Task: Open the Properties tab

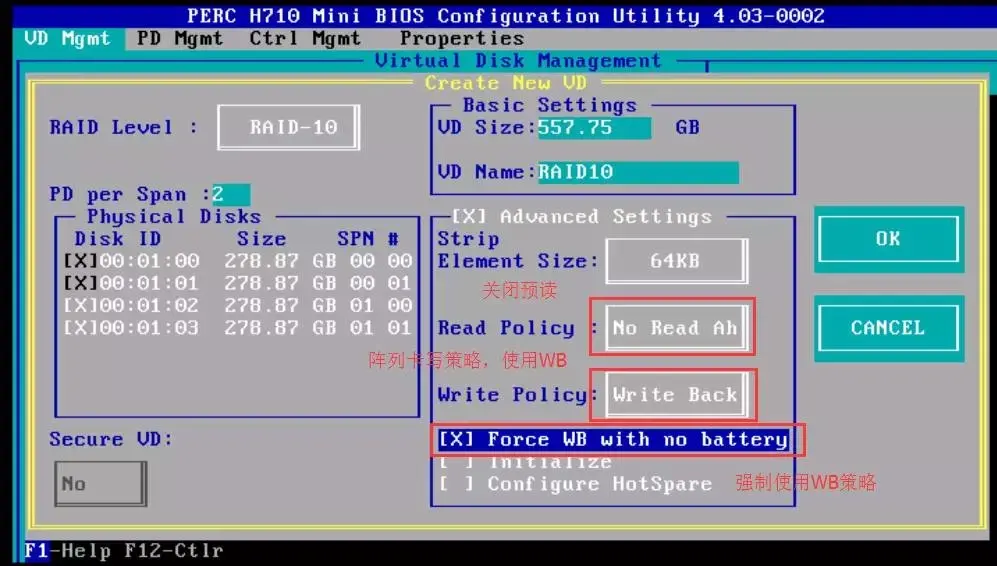Action: pyautogui.click(x=462, y=38)
